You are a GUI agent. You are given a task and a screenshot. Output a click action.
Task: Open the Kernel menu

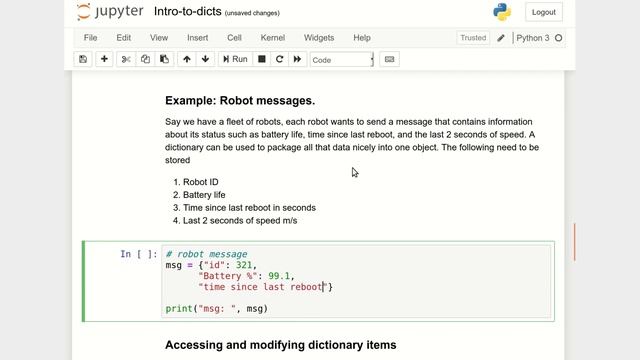pos(273,38)
